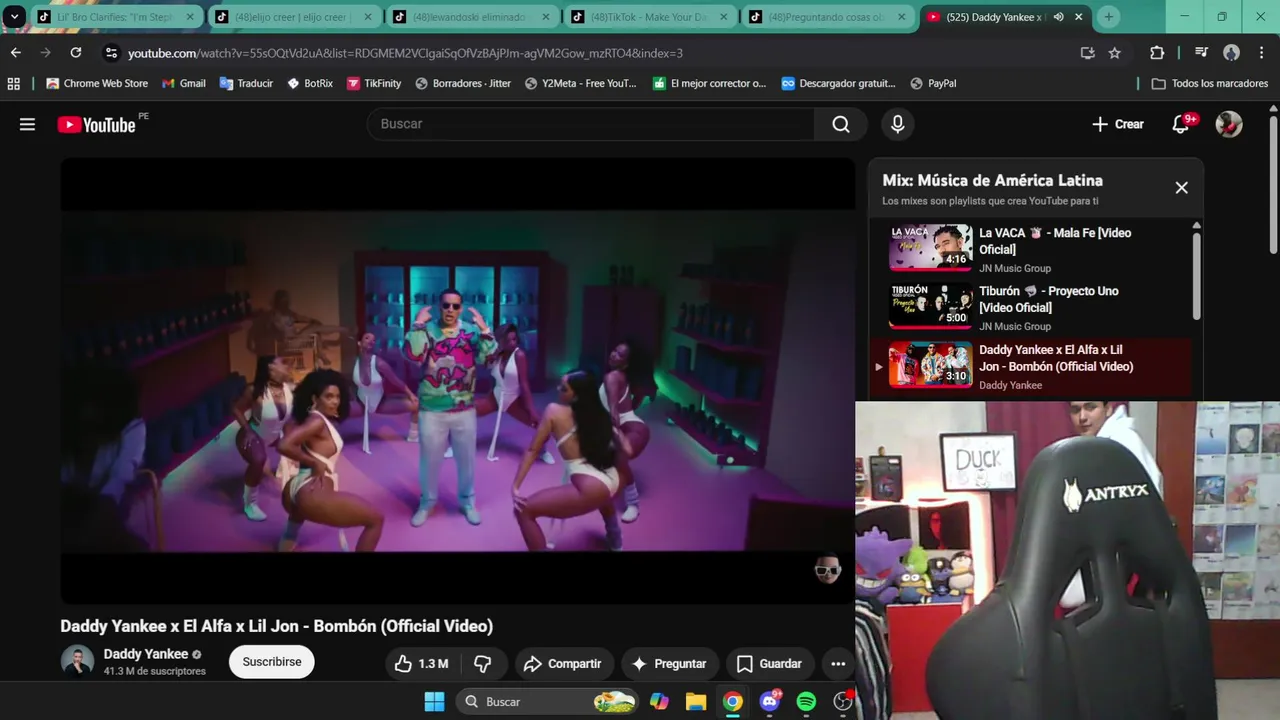
Task: Go back with the browser back arrow
Action: pos(15,53)
